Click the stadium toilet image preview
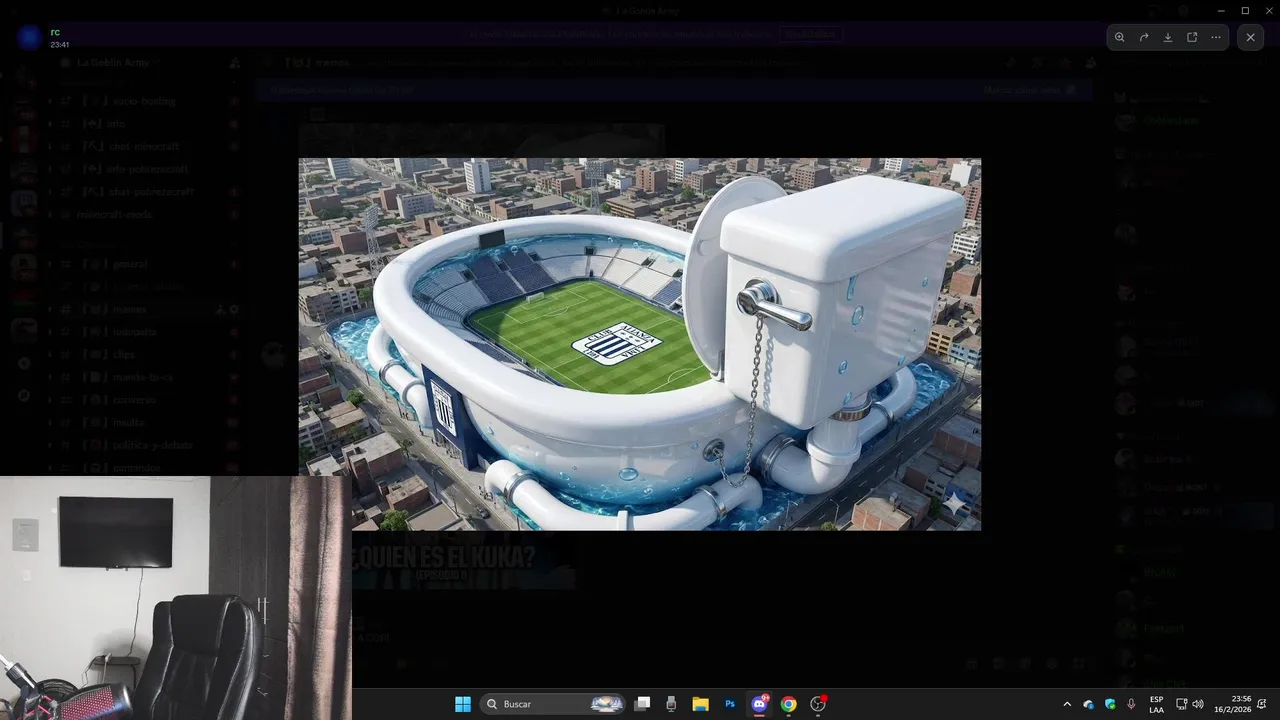The image size is (1280, 720). coord(639,344)
